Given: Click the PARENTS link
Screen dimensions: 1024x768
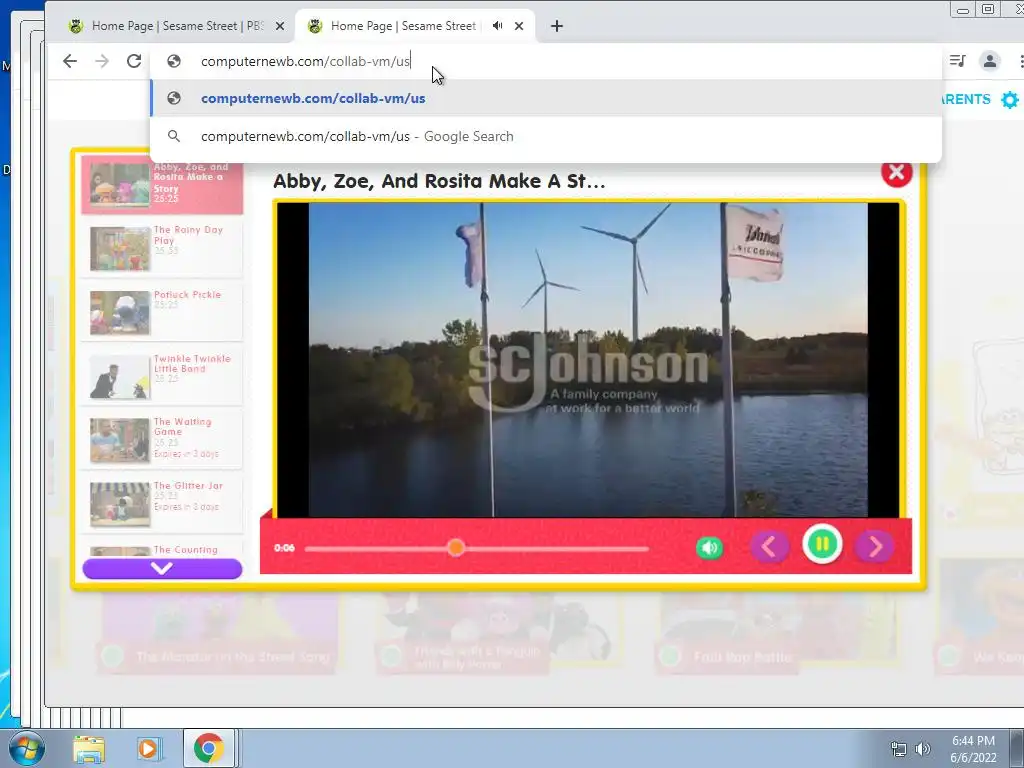Looking at the screenshot, I should [x=965, y=99].
